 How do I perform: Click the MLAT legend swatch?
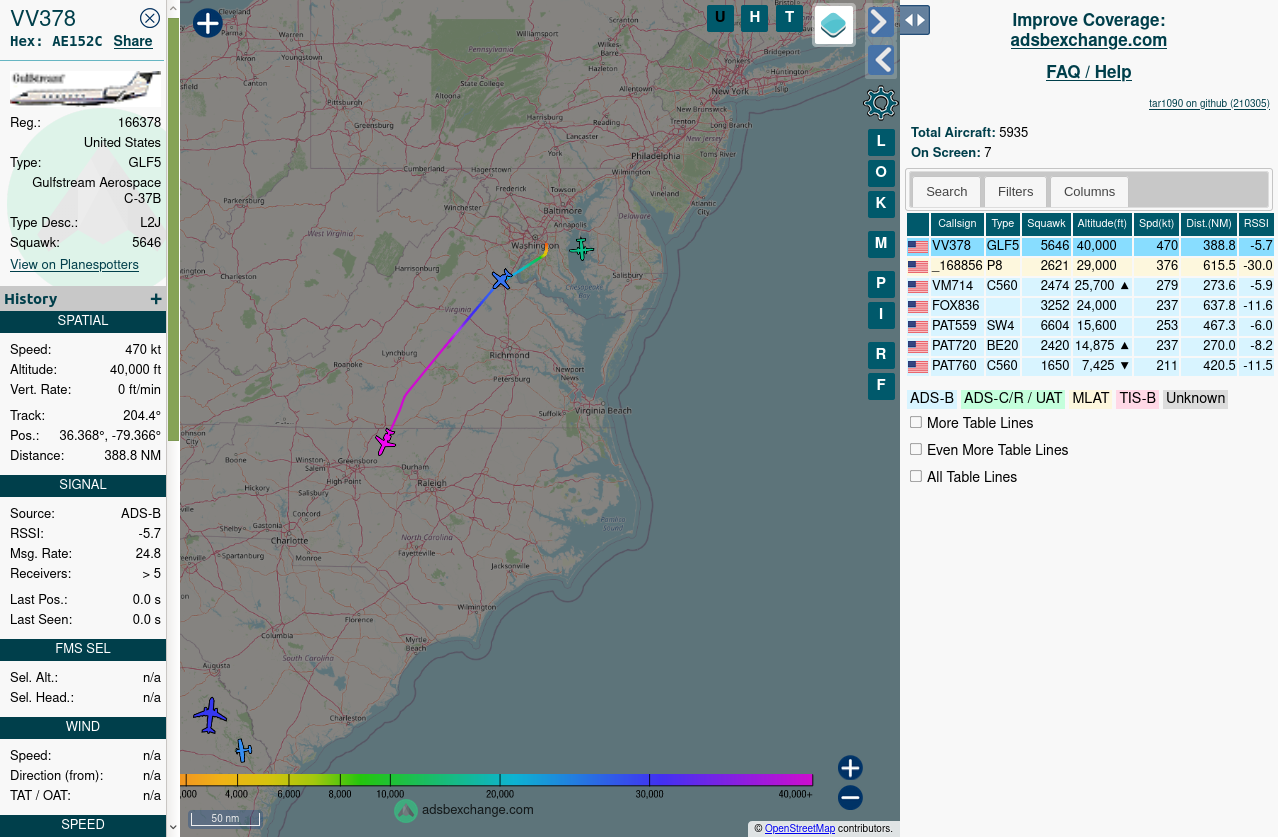1090,398
